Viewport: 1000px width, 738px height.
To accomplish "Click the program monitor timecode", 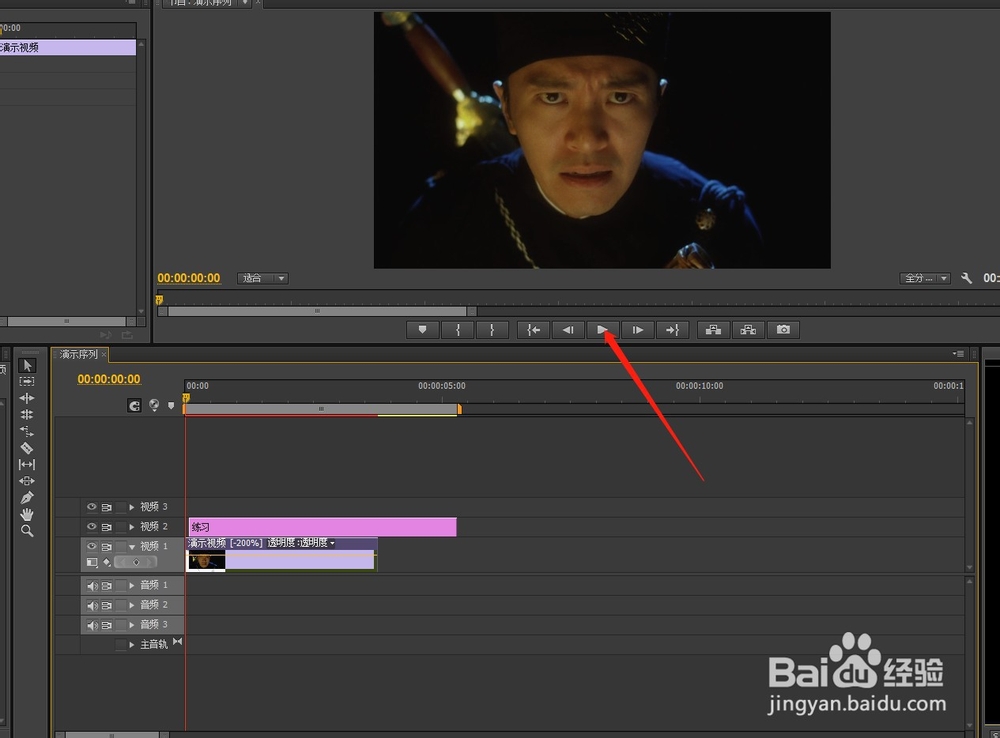I will coord(189,278).
